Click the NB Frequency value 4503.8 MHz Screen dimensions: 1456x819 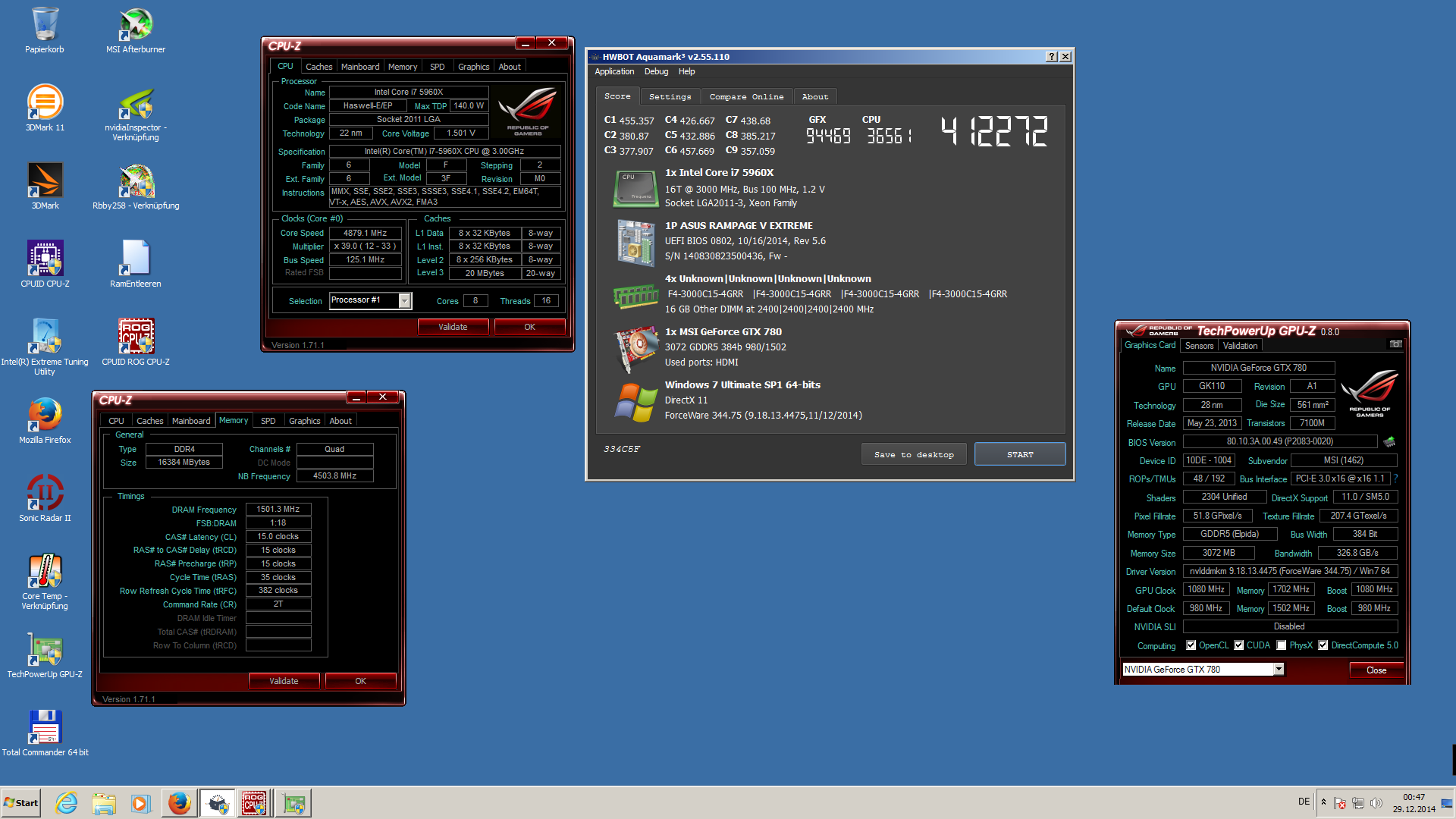[x=334, y=475]
